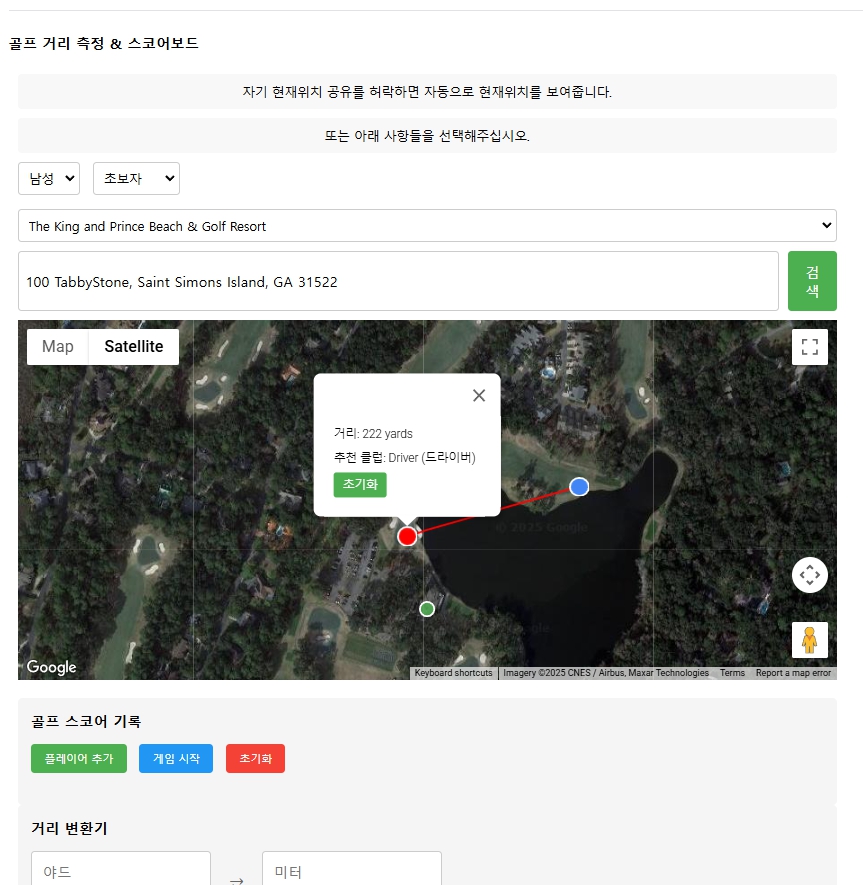This screenshot has width=863, height=885.
Task: Click the Street View pegman icon
Action: coord(810,640)
